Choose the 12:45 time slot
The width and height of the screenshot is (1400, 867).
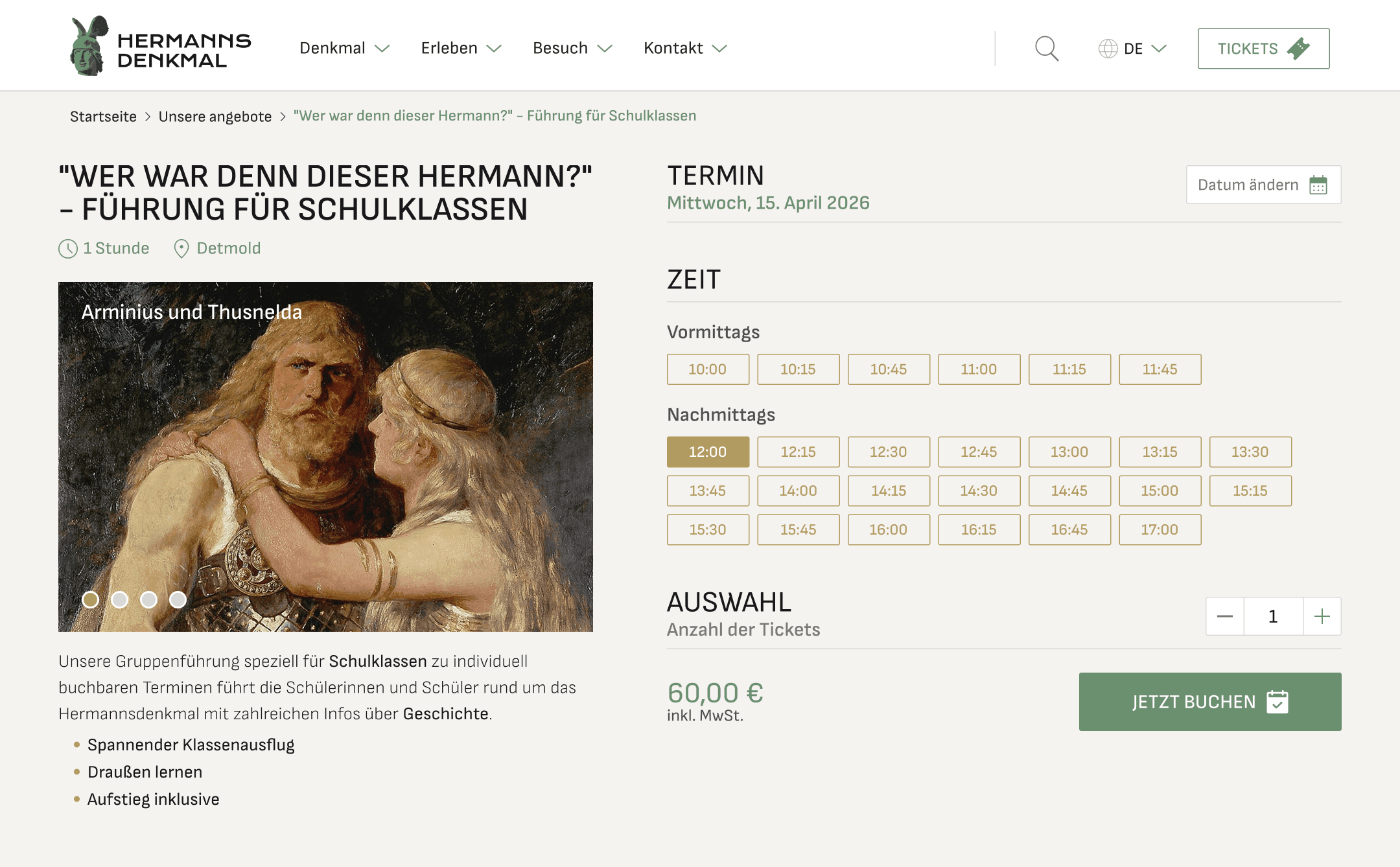coord(979,452)
